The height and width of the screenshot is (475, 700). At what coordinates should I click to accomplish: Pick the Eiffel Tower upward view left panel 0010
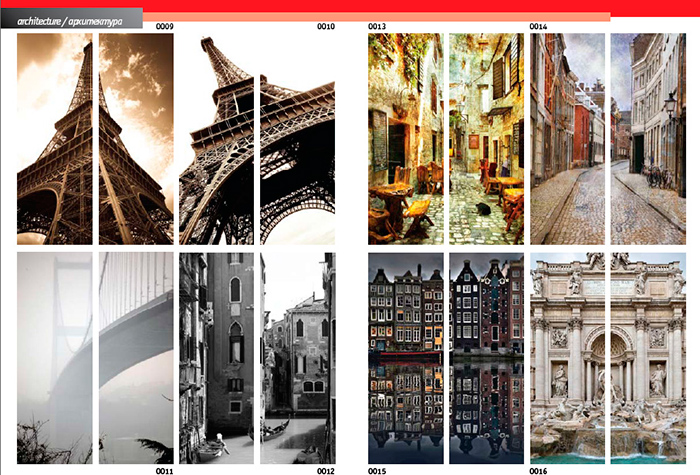[217, 139]
